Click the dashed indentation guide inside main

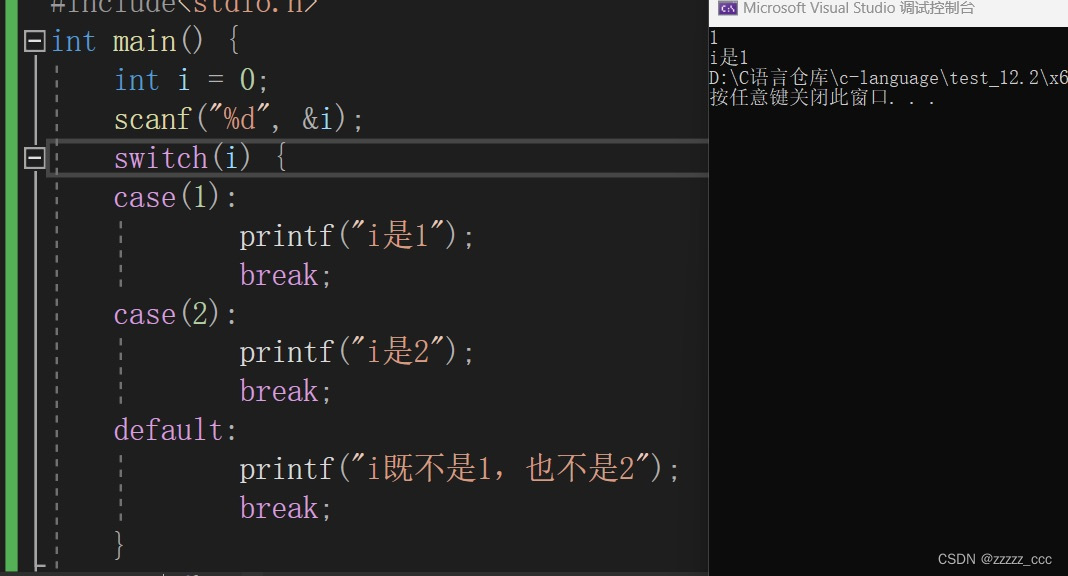[57, 300]
